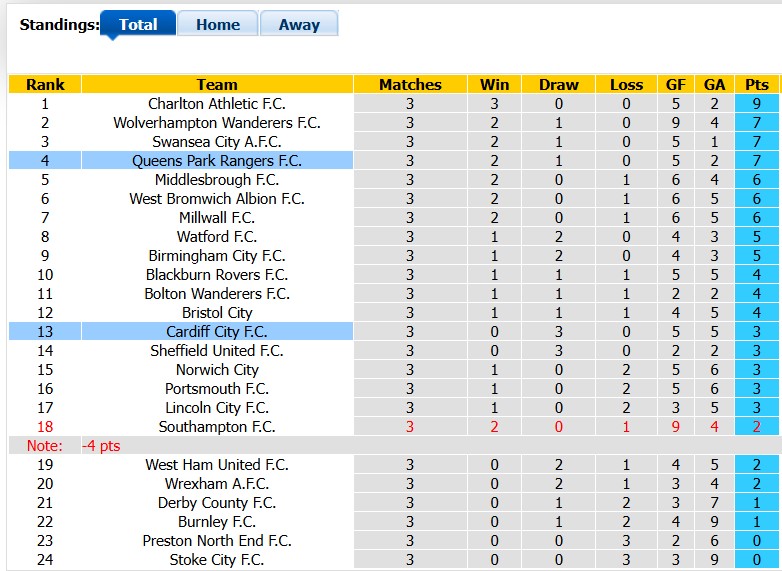The width and height of the screenshot is (782, 571).
Task: Open Wolverhampton Wanderers F.C. team link
Action: (217, 123)
